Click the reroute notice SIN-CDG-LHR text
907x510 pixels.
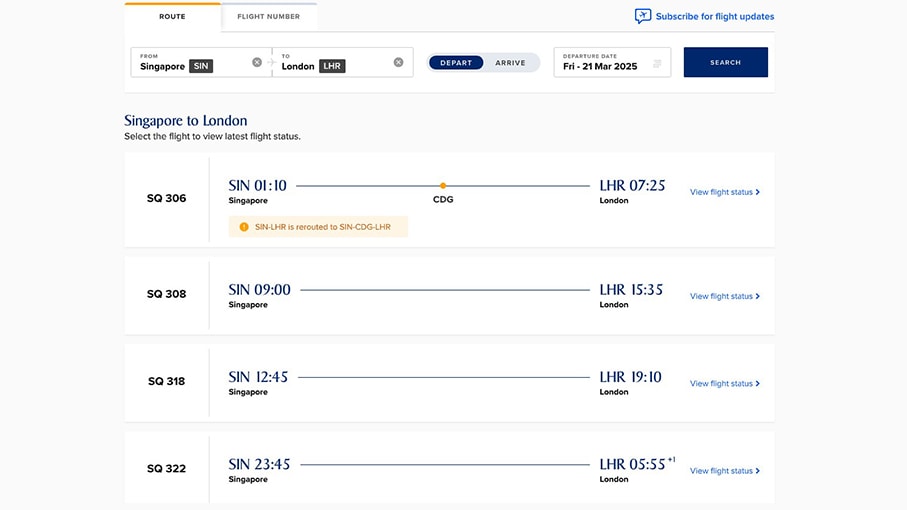coord(323,227)
